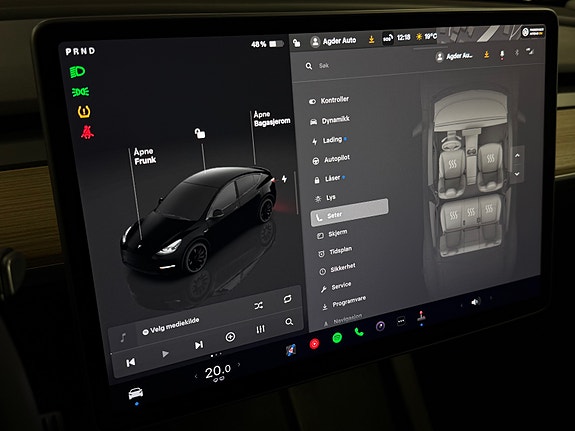575x431 pixels.
Task: Open Velg mediekilde source selector
Action: [x=171, y=325]
